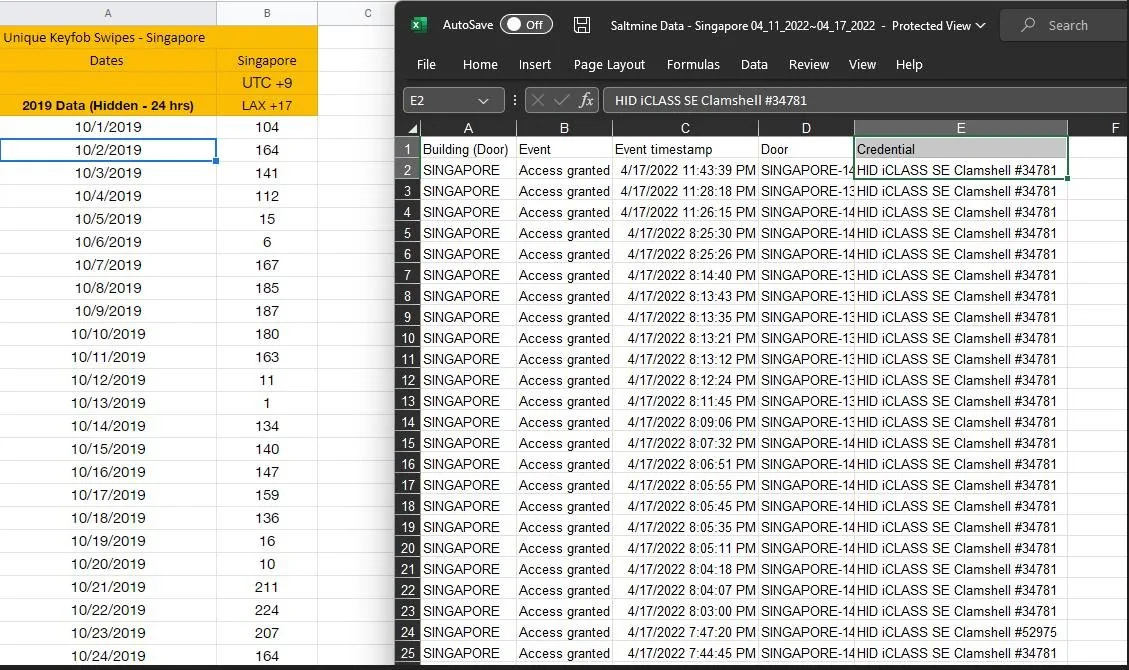
Task: Select column D header in Excel
Action: tap(806, 128)
